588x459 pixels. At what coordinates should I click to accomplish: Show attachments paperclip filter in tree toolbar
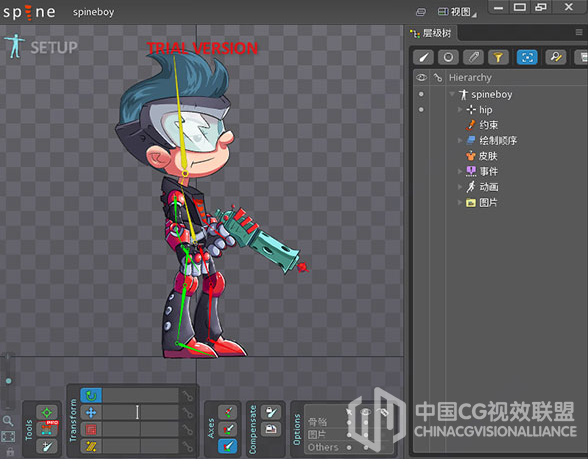pyautogui.click(x=473, y=57)
